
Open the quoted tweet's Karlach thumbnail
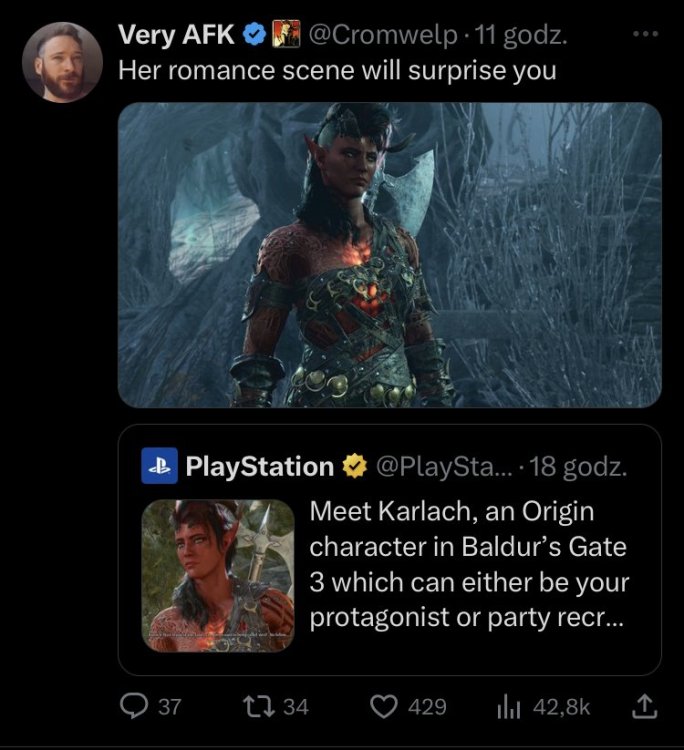(218, 575)
